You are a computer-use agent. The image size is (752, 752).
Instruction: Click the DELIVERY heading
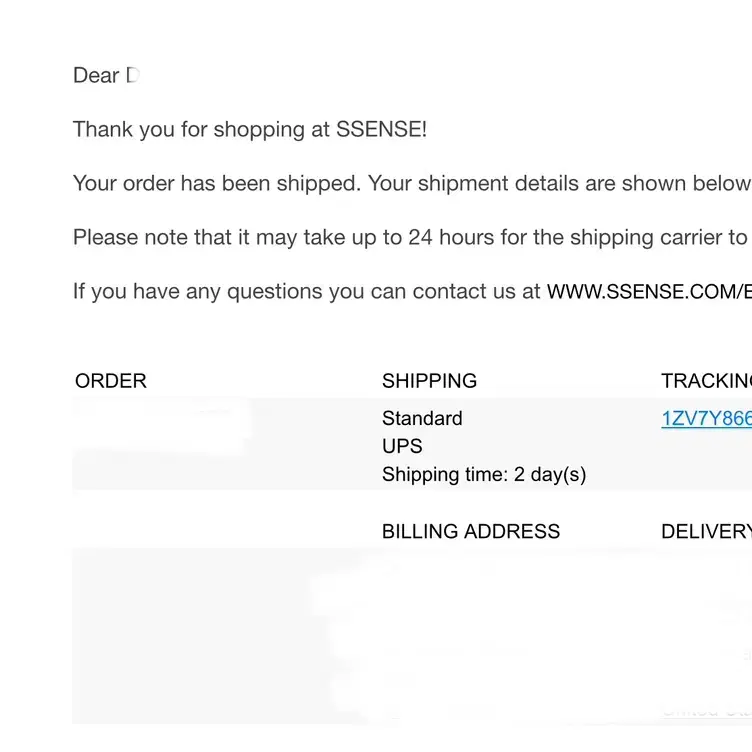click(x=706, y=531)
